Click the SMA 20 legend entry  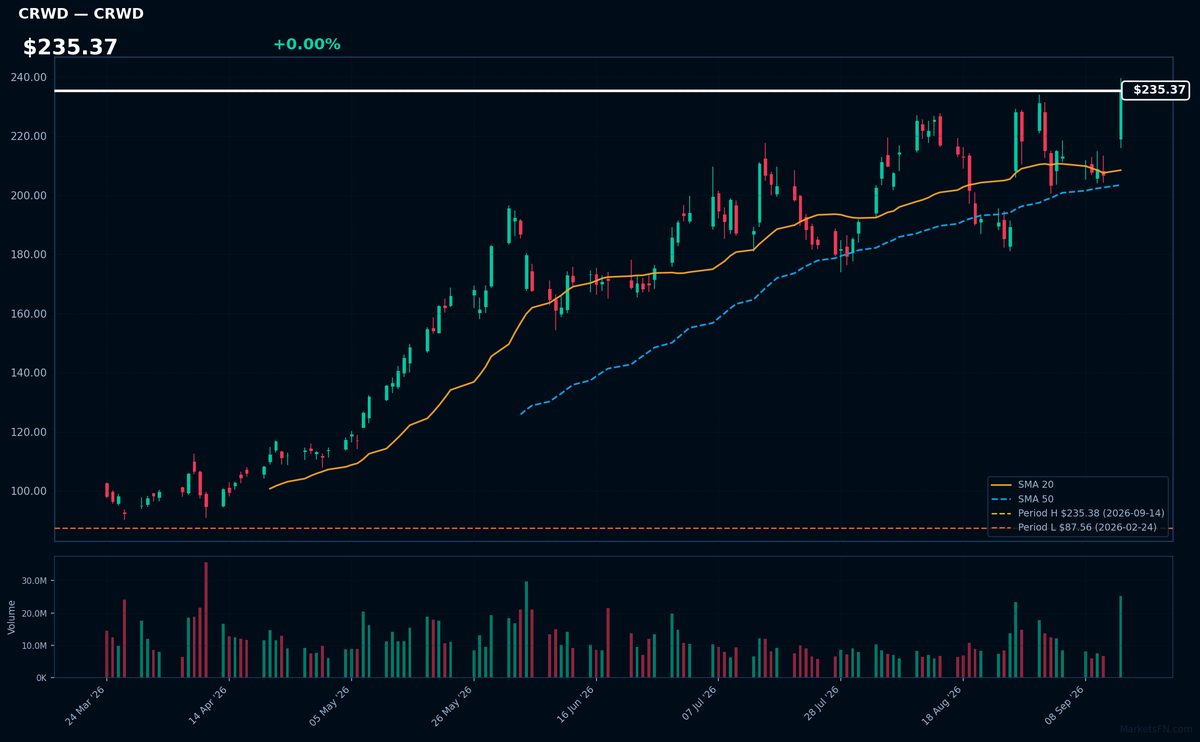1035,484
